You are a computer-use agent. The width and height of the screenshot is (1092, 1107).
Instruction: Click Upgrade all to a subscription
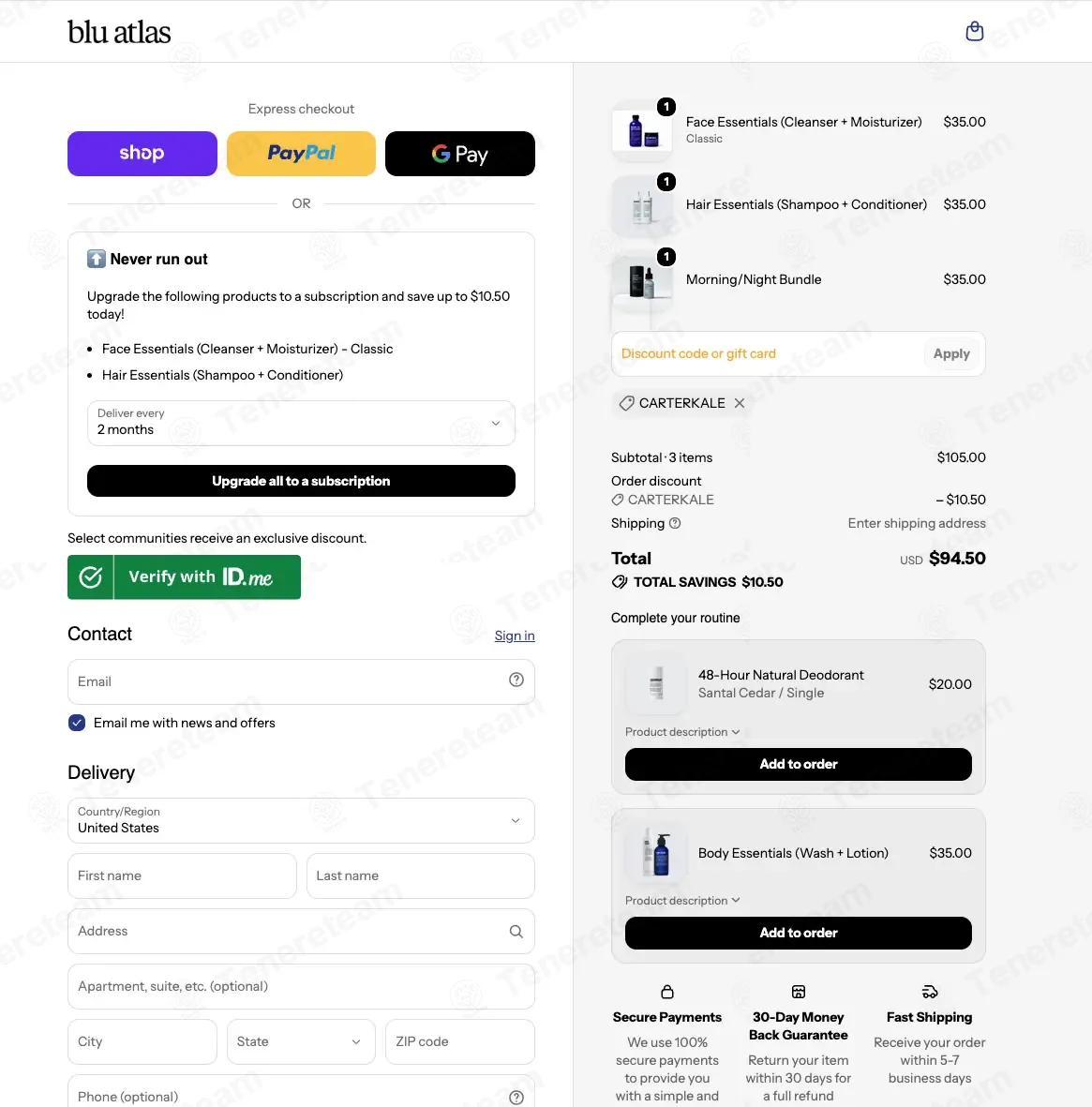tap(301, 481)
